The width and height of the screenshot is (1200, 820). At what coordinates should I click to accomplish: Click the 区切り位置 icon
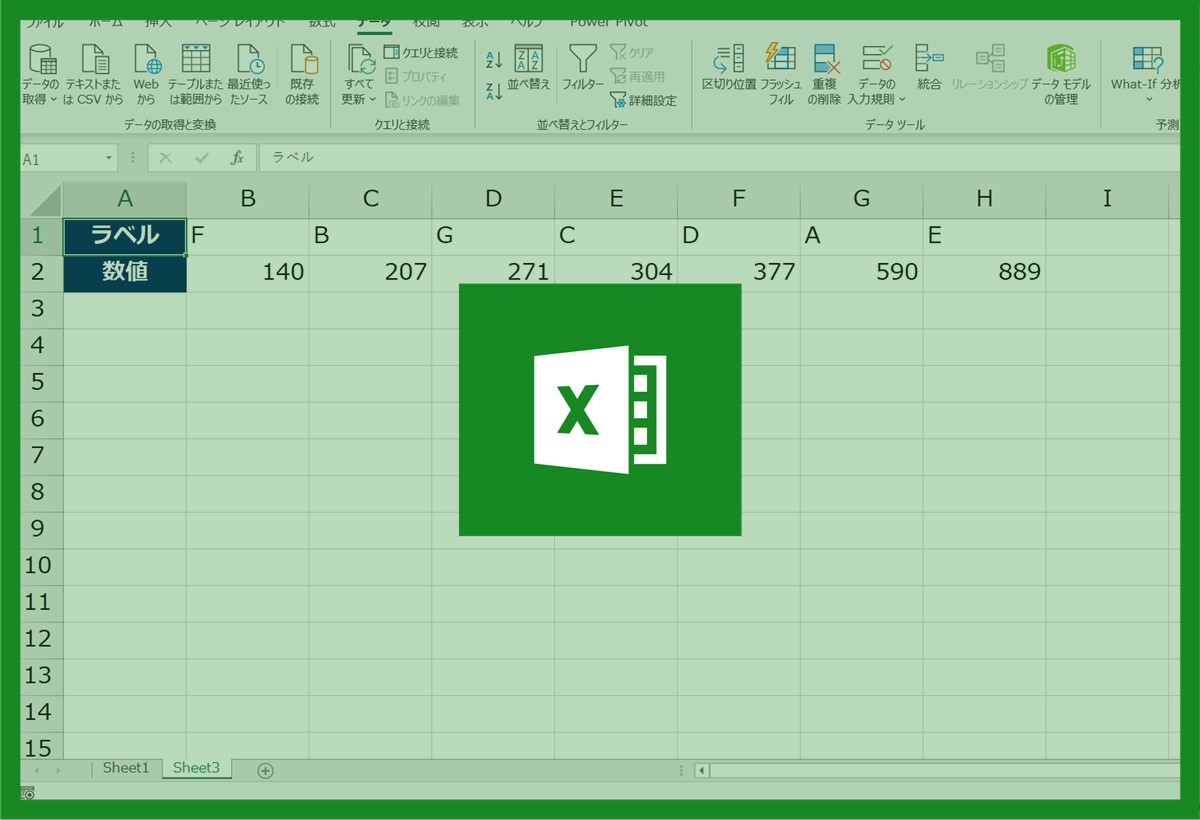729,59
